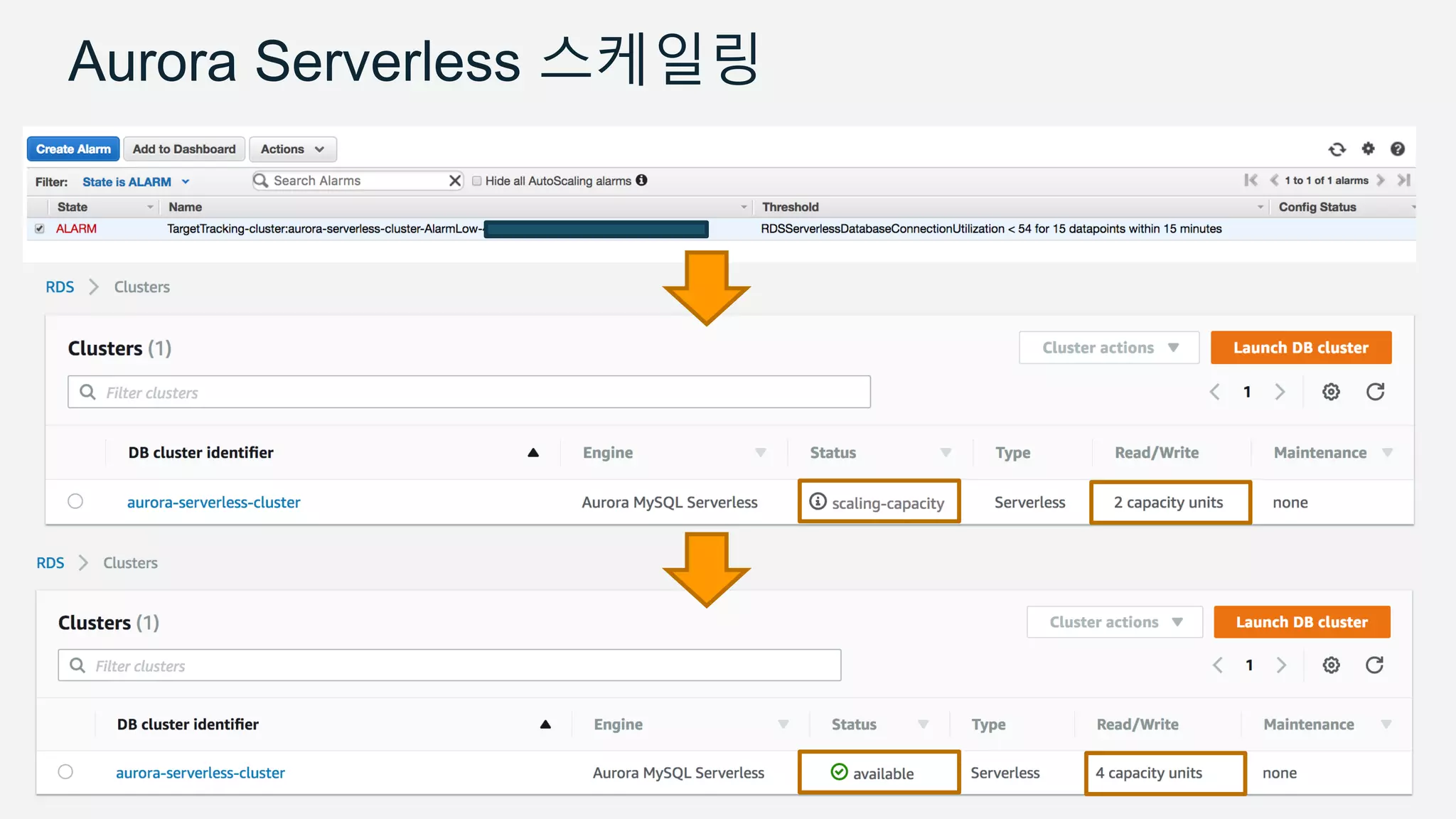The width and height of the screenshot is (1456, 819).
Task: Focus lower Filter clusters search box
Action: [449, 665]
